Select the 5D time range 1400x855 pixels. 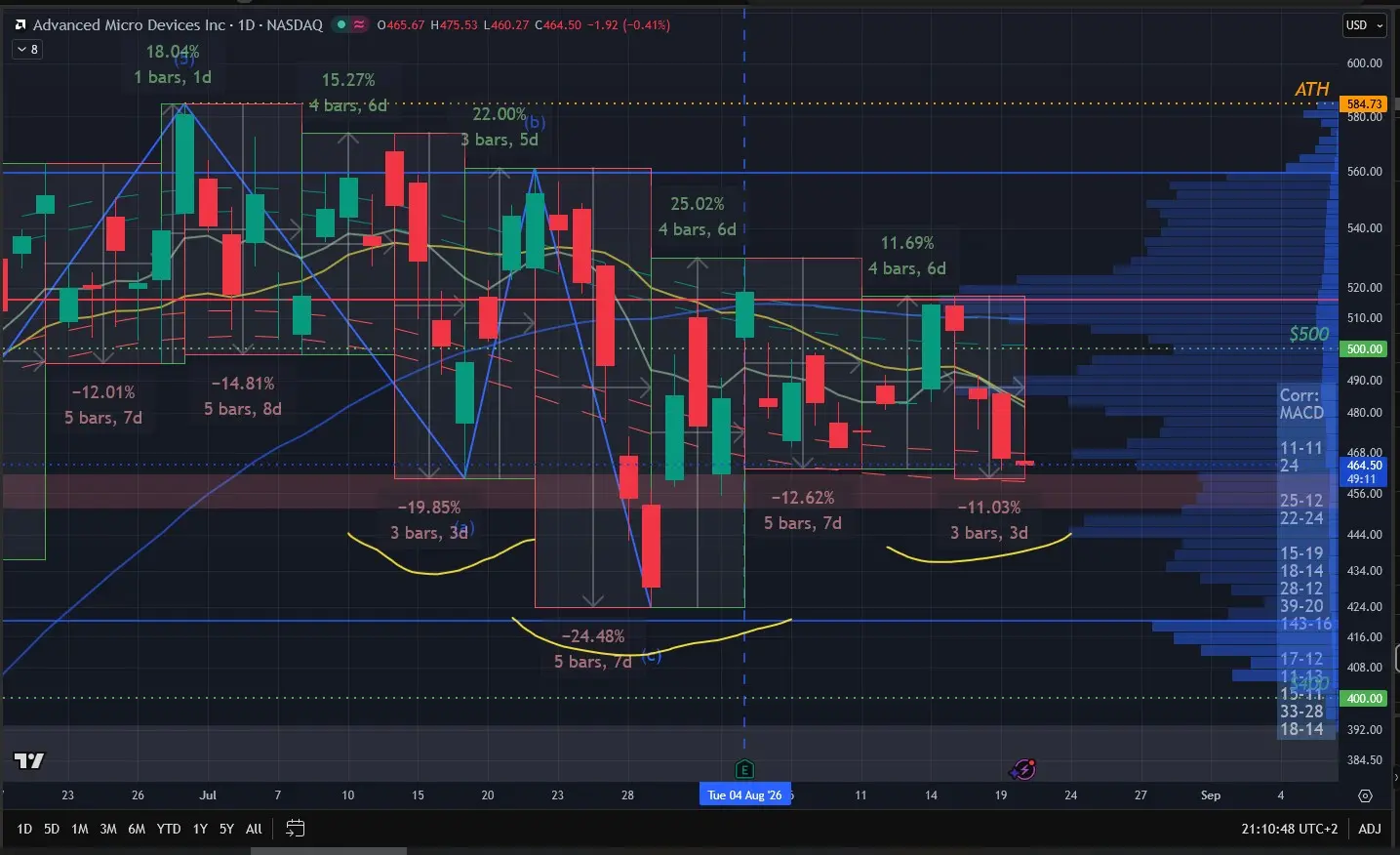point(52,829)
